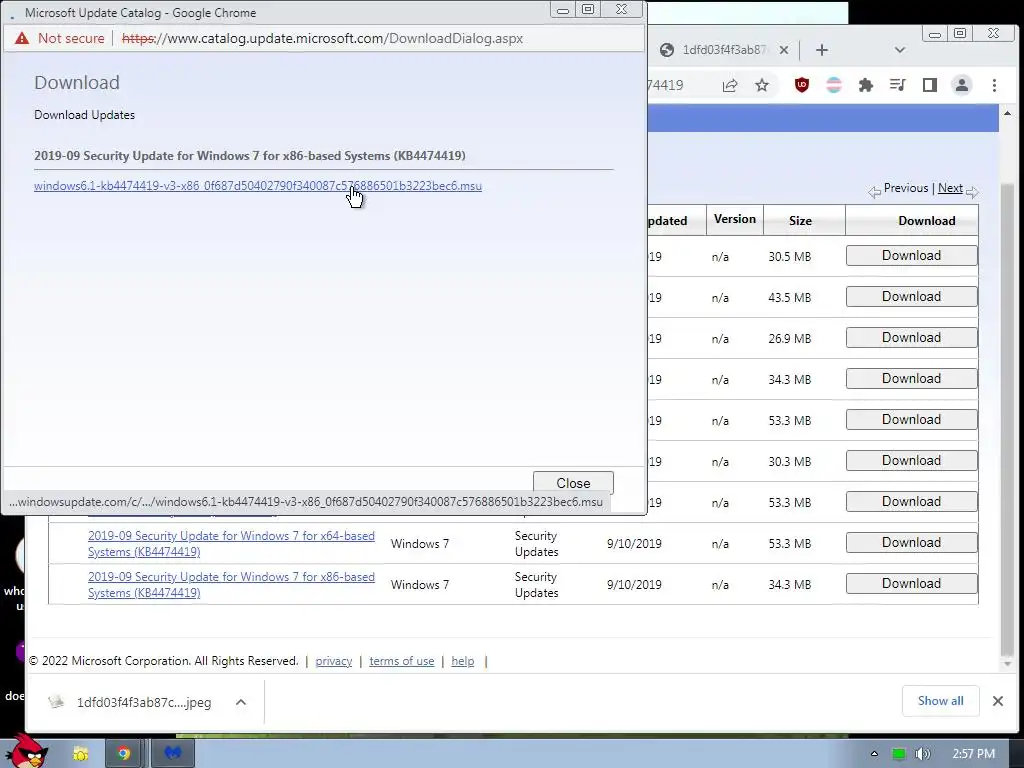Go to the Next results page
This screenshot has height=768, width=1024.
950,188
